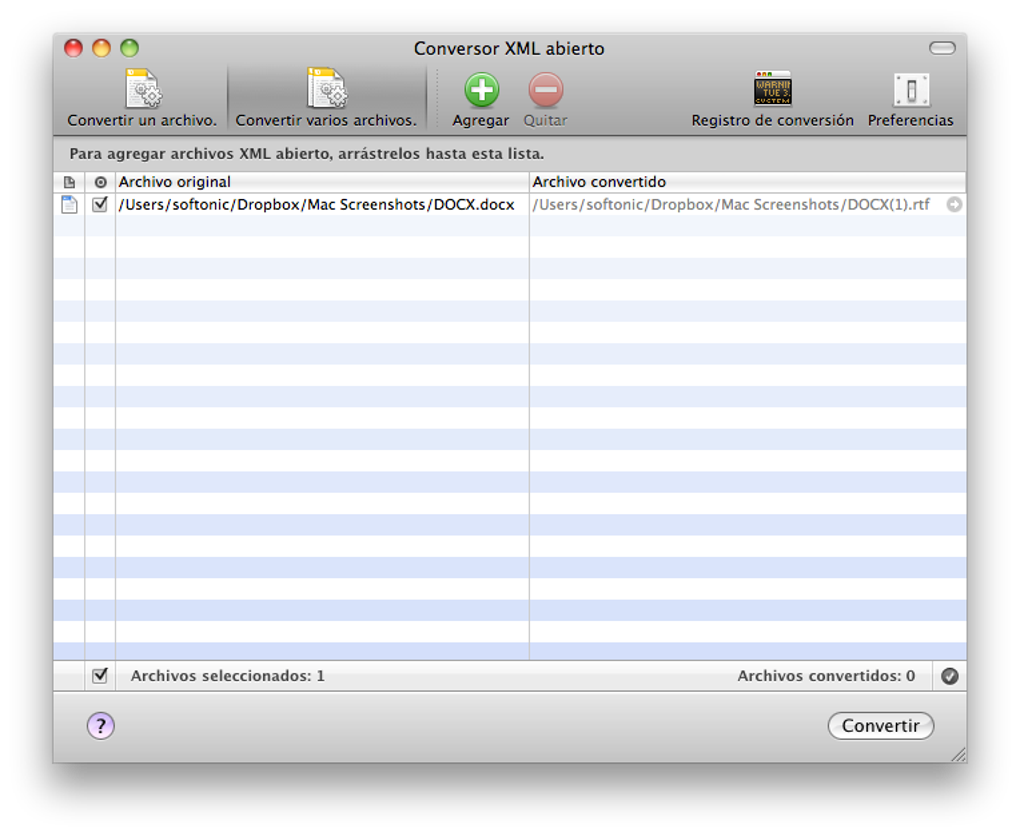Select the converted path DOCX(1).rtf
The height and width of the screenshot is (836, 1020).
731,204
